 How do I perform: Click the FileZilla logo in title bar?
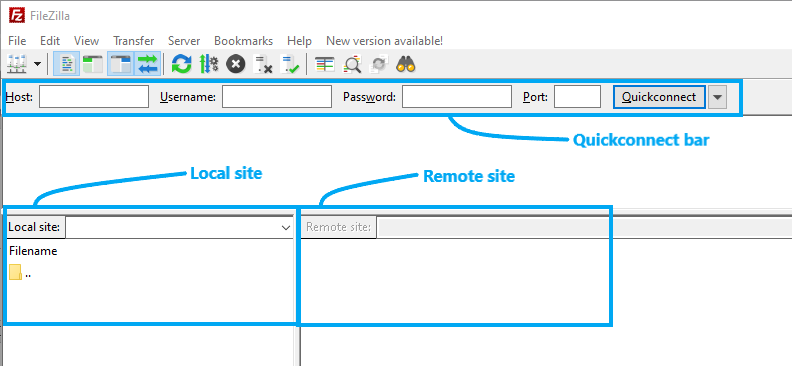[x=17, y=16]
